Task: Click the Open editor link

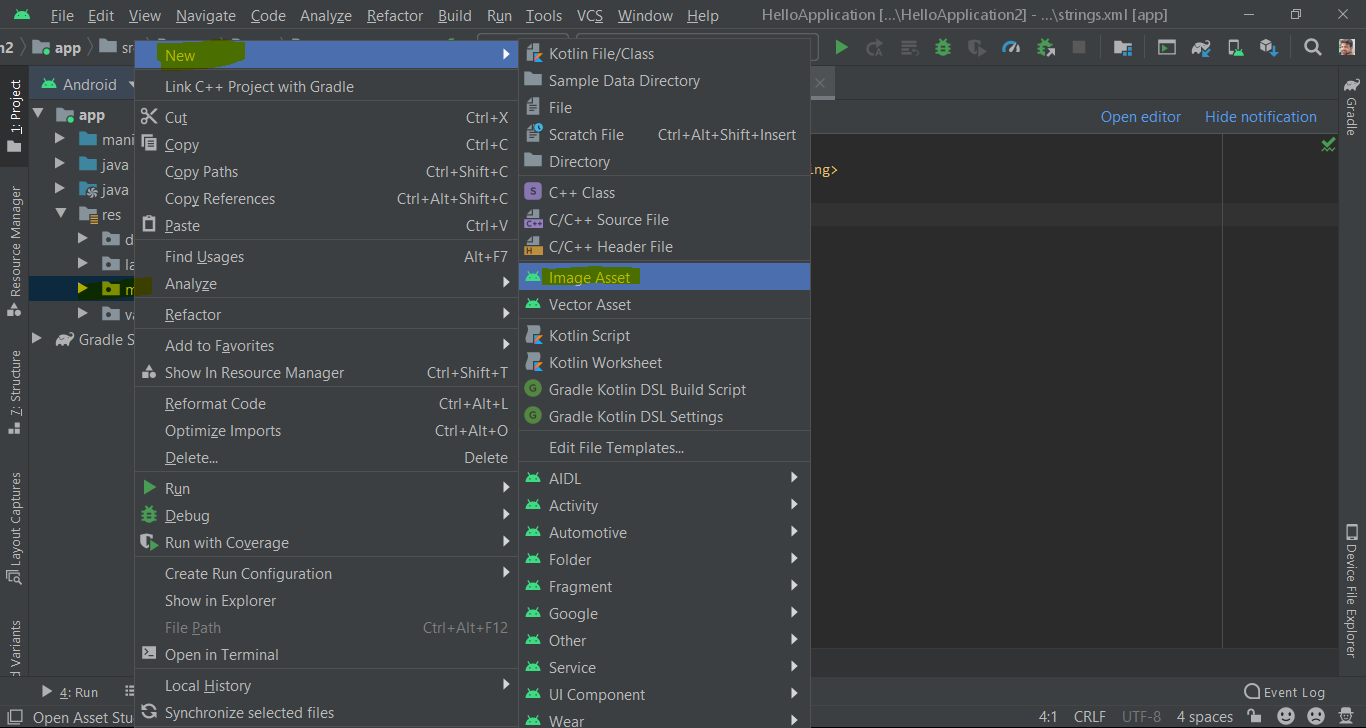Action: 1140,116
